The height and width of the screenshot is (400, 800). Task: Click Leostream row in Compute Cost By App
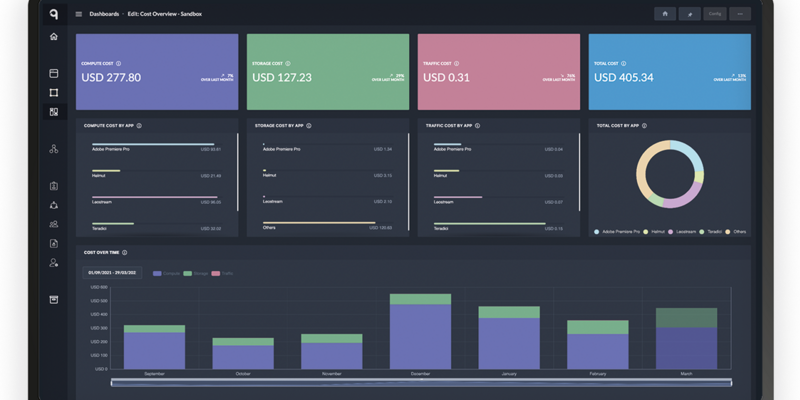click(x=156, y=199)
